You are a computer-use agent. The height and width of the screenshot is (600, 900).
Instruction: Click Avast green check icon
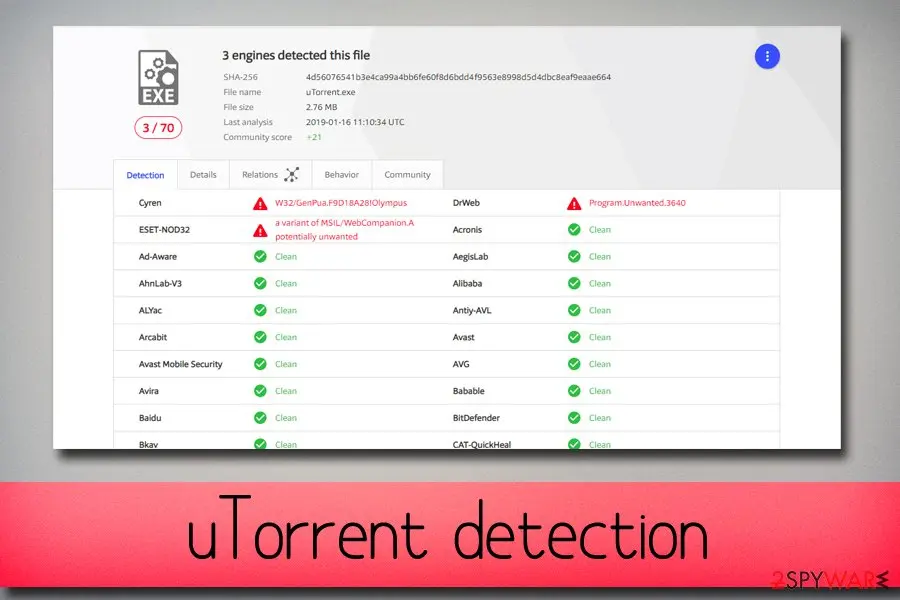[574, 337]
